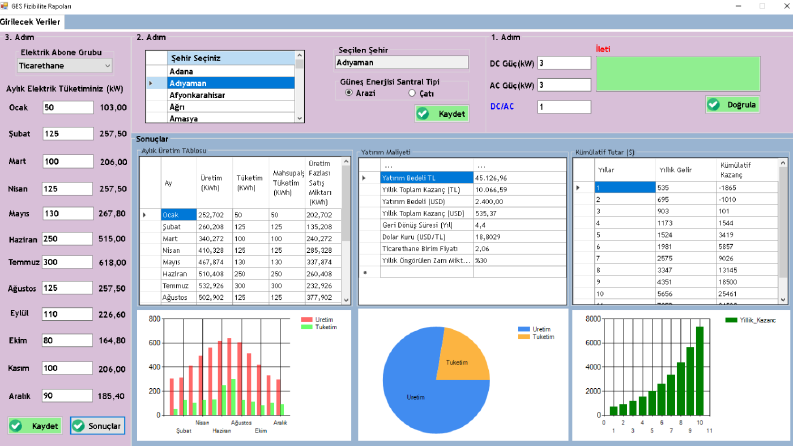
Task: Click the Üretim (KWh) column header
Action: pos(214,183)
